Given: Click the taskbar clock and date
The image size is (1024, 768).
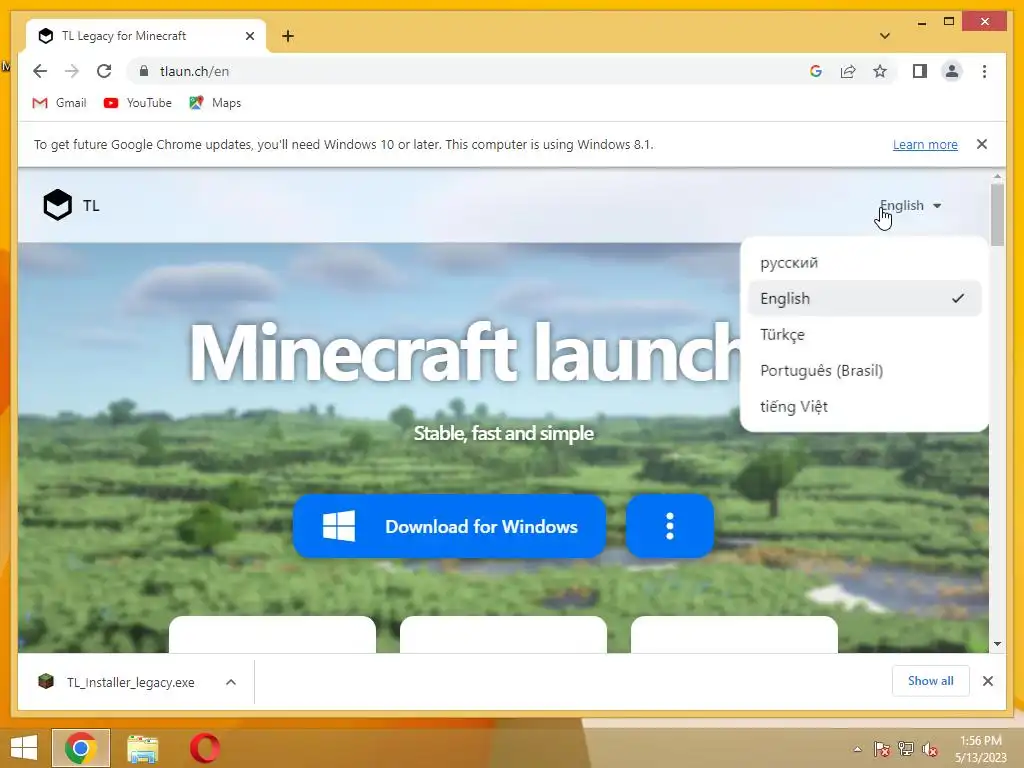Looking at the screenshot, I should 980,749.
